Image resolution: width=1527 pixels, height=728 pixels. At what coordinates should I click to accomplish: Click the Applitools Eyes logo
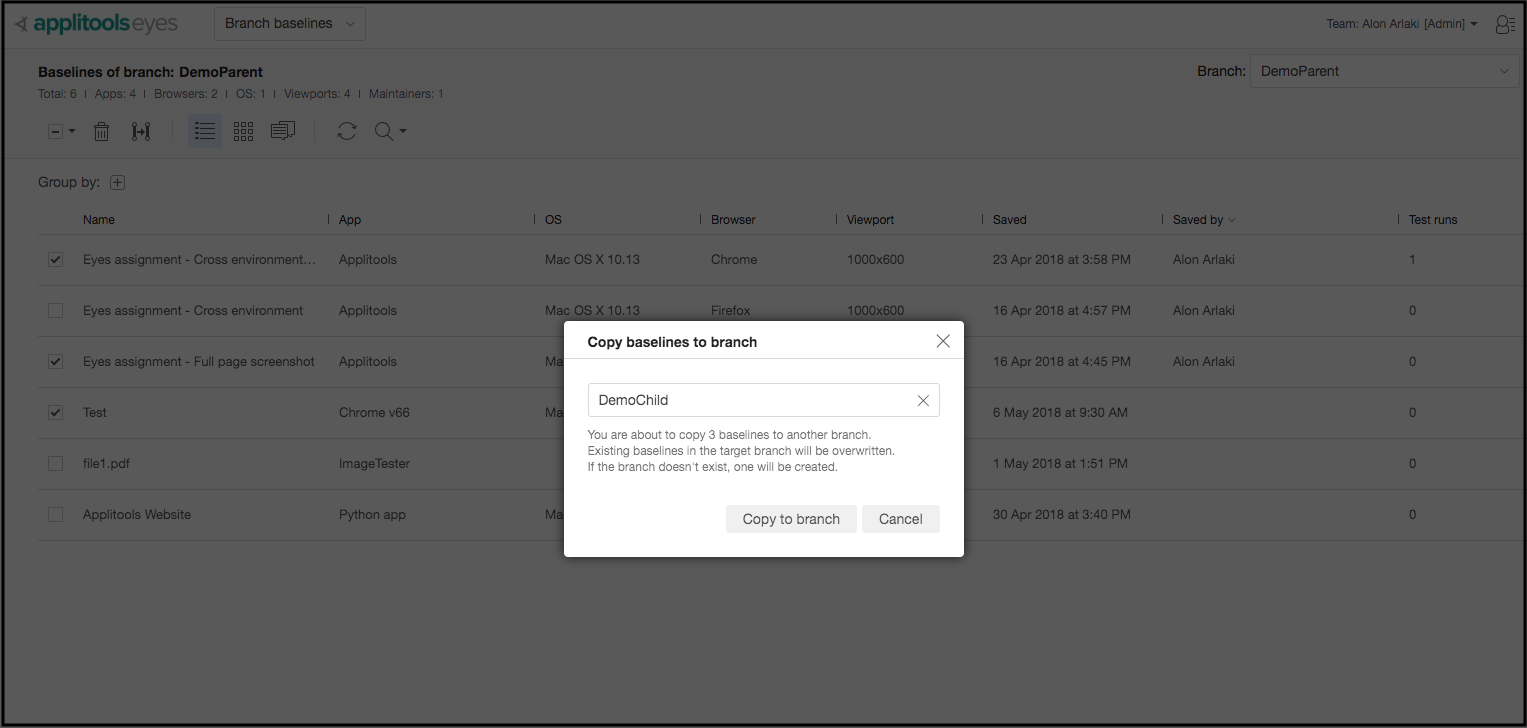coord(95,22)
